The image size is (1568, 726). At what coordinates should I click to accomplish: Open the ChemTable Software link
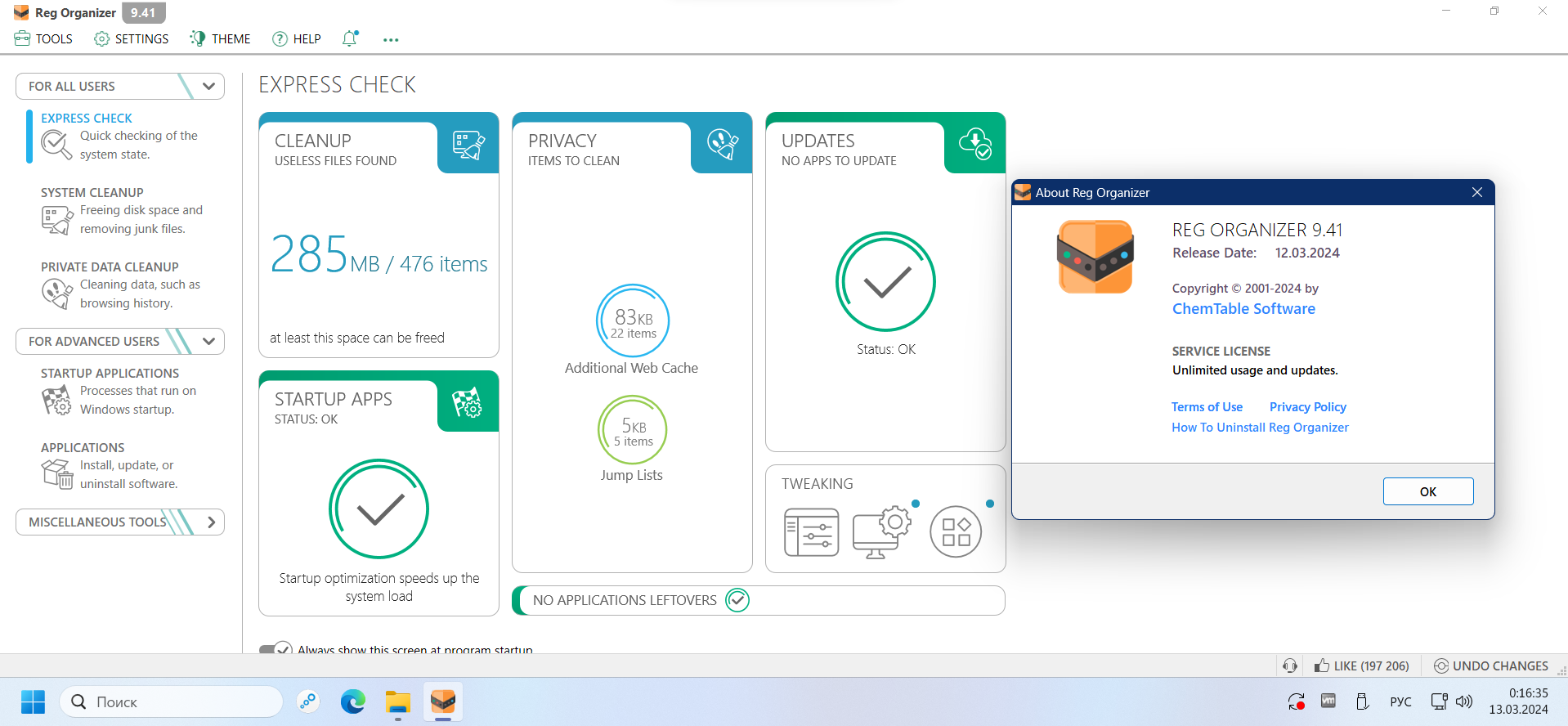pyautogui.click(x=1243, y=309)
